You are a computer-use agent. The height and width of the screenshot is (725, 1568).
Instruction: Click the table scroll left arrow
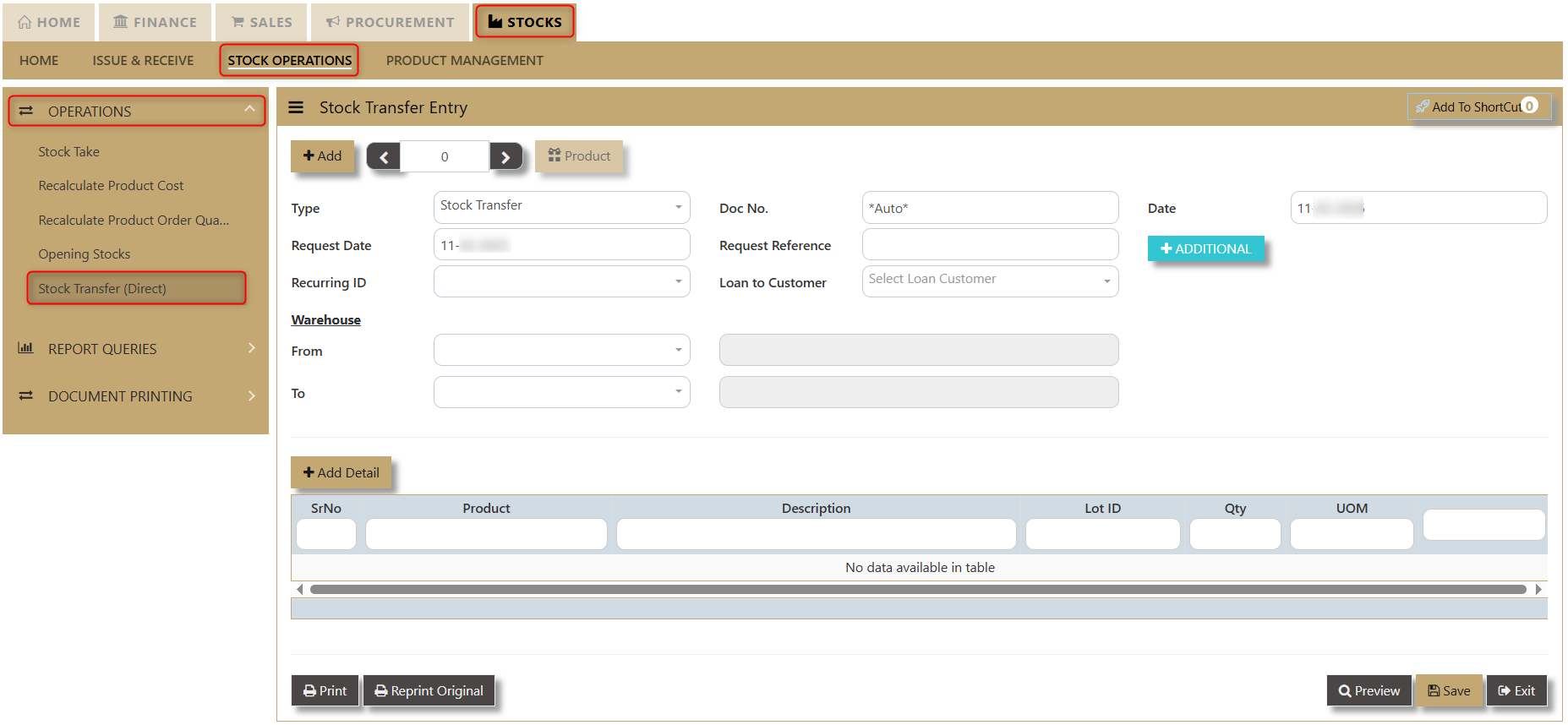point(300,589)
